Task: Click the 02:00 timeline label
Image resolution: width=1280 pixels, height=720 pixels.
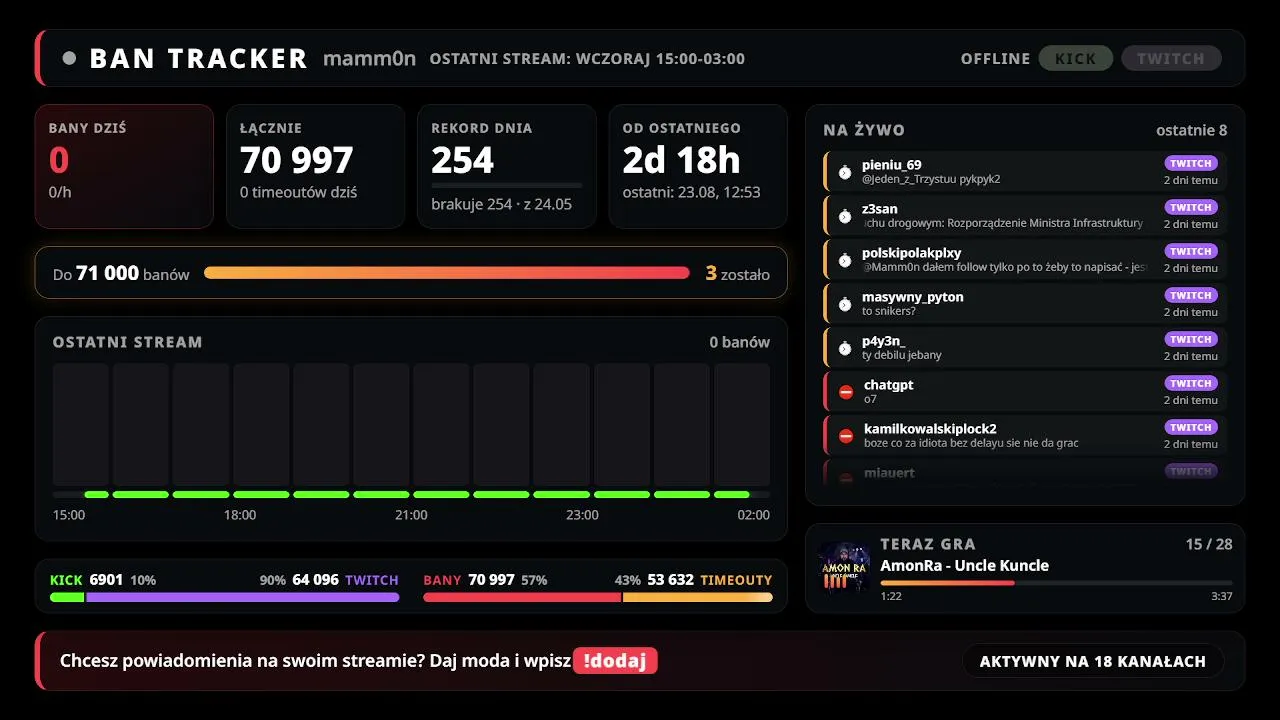Action: click(754, 515)
